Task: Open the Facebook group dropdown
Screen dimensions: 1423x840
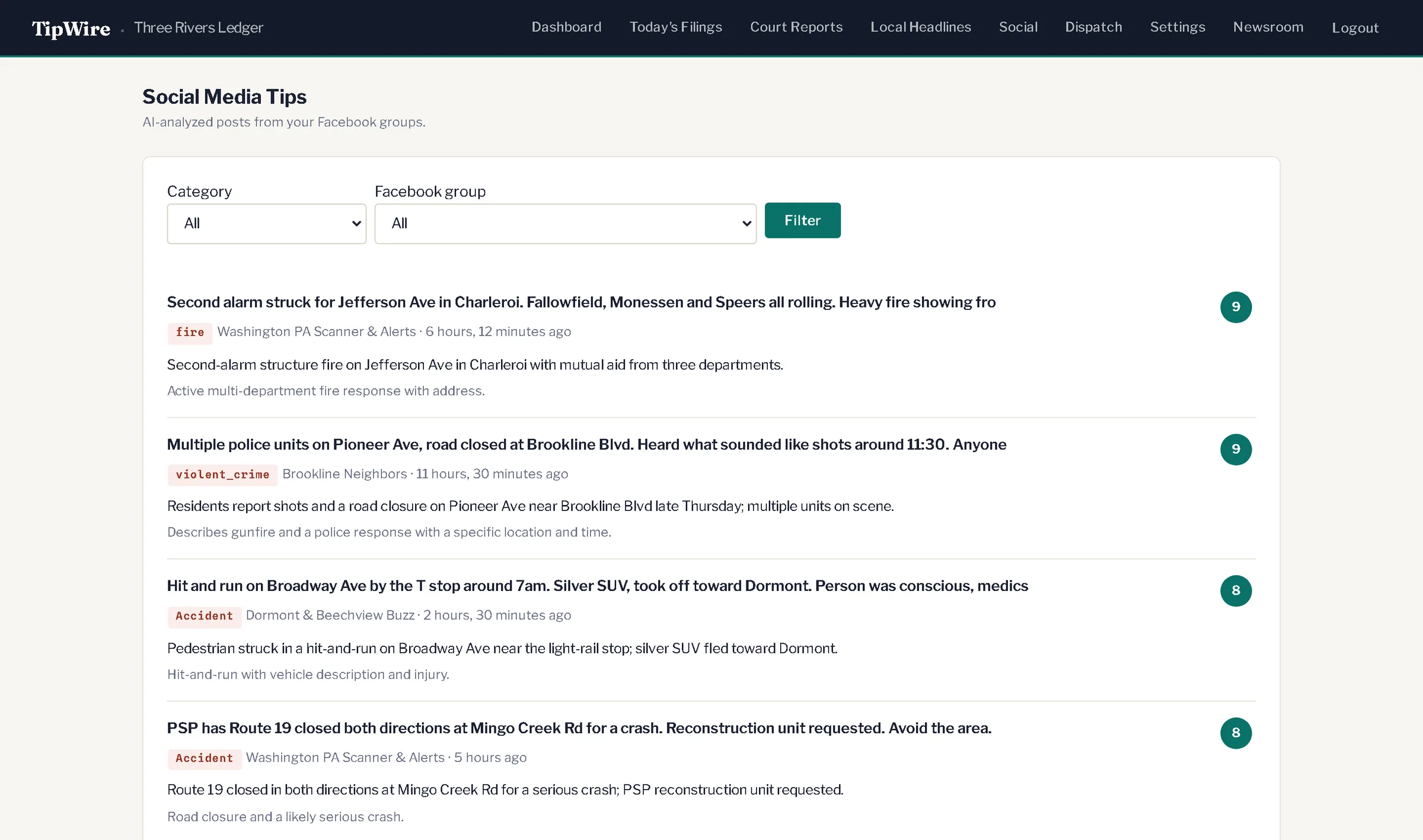Action: (565, 223)
